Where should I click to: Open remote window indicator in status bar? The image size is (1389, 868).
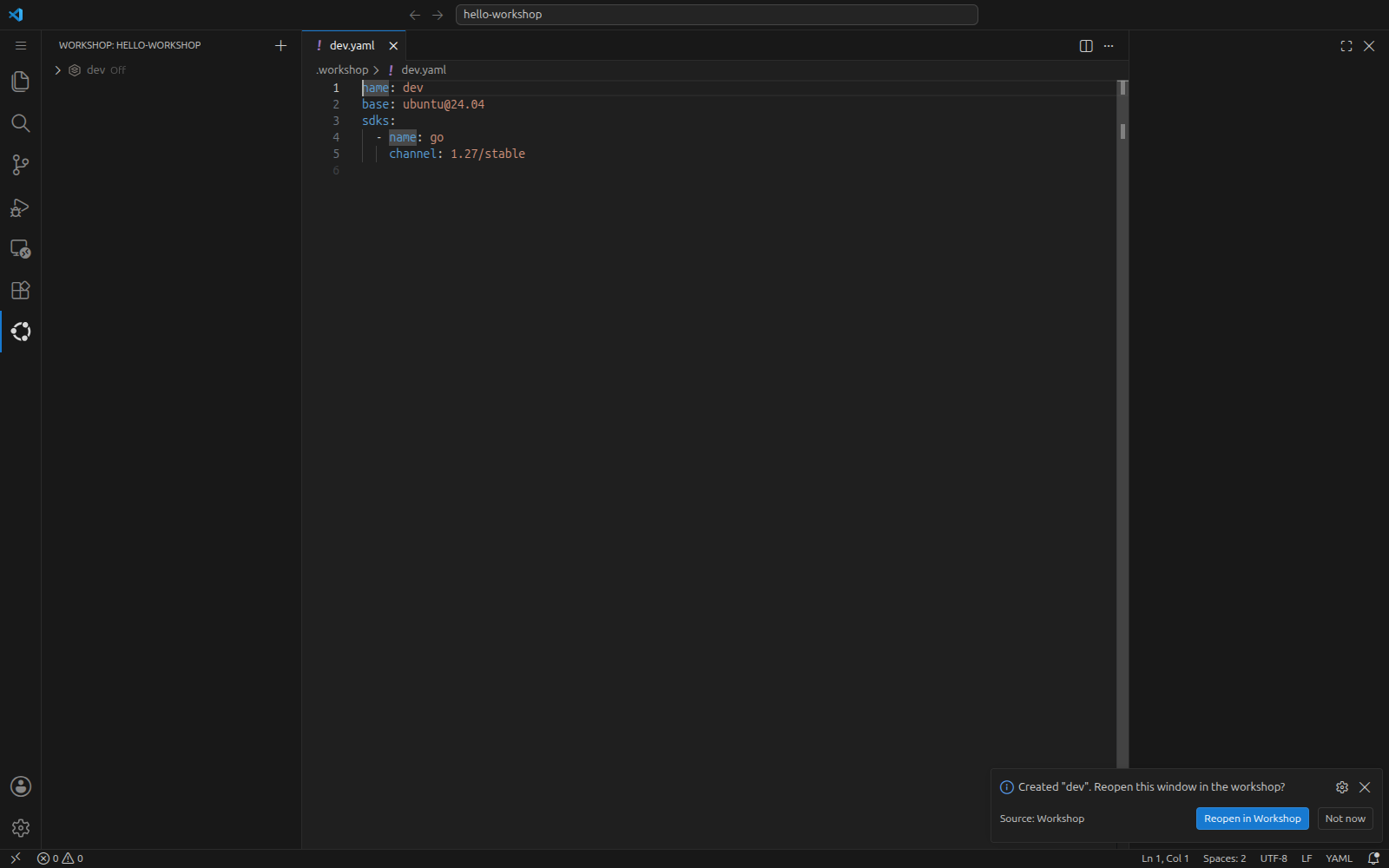tap(15, 858)
